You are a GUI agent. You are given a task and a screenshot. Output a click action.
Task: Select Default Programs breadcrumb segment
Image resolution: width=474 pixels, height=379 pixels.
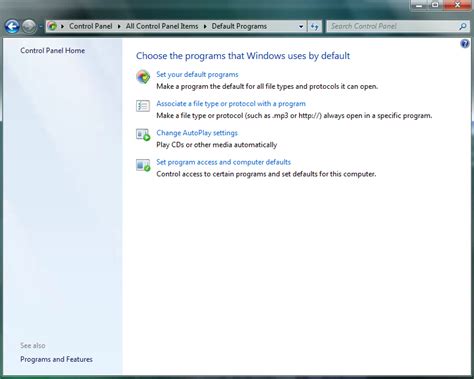coord(239,26)
